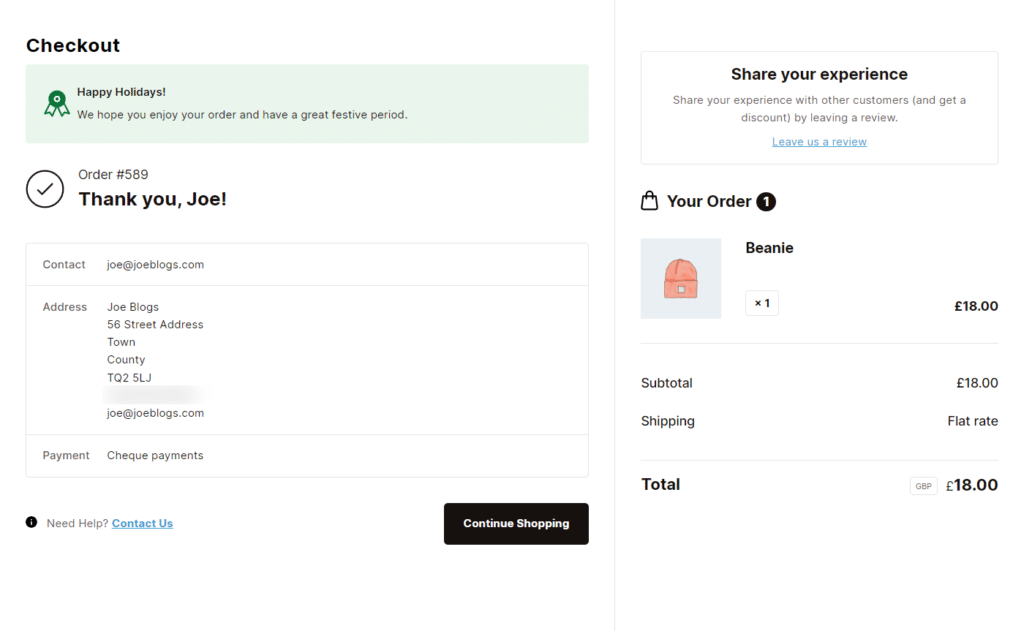The height and width of the screenshot is (631, 1024).
Task: Click the quantity badge showing x 1
Action: pos(761,302)
